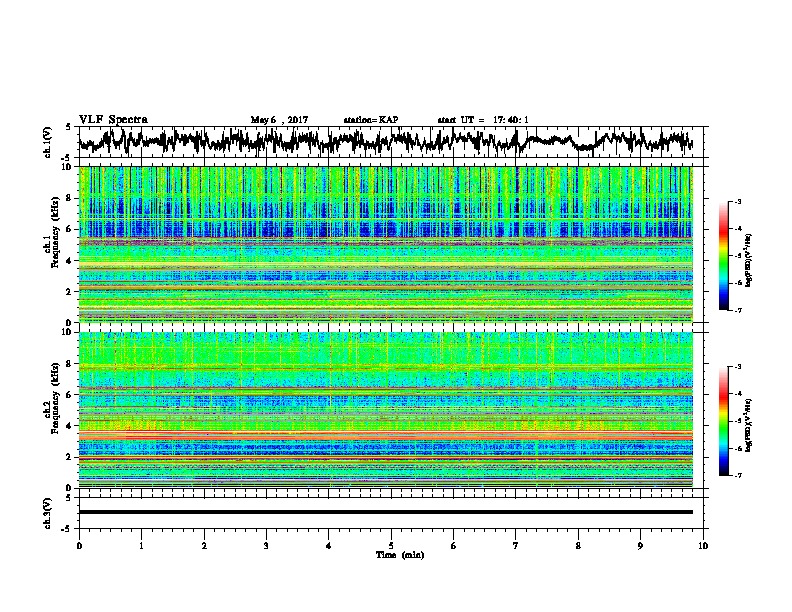Screen dimensions: 792x612
Task: Click the ch.1 voltage waveform trace panel
Action: pos(390,142)
